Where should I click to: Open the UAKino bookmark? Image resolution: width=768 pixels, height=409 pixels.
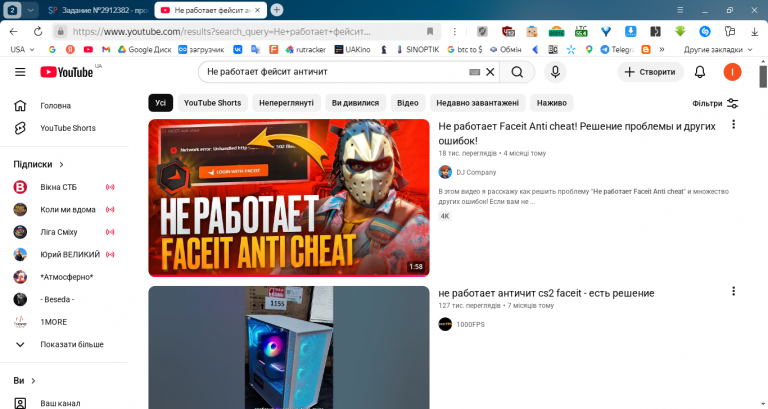(352, 49)
